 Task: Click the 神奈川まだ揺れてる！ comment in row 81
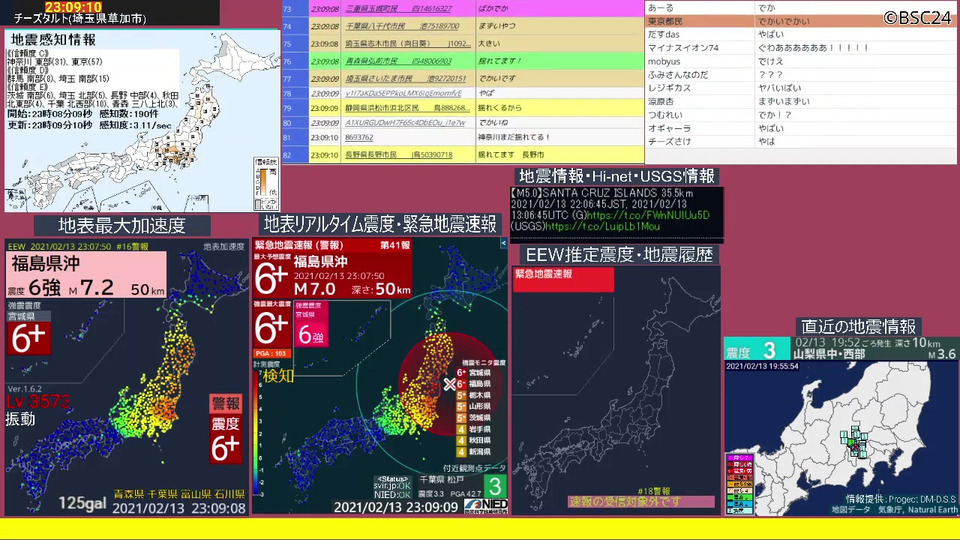[514, 137]
